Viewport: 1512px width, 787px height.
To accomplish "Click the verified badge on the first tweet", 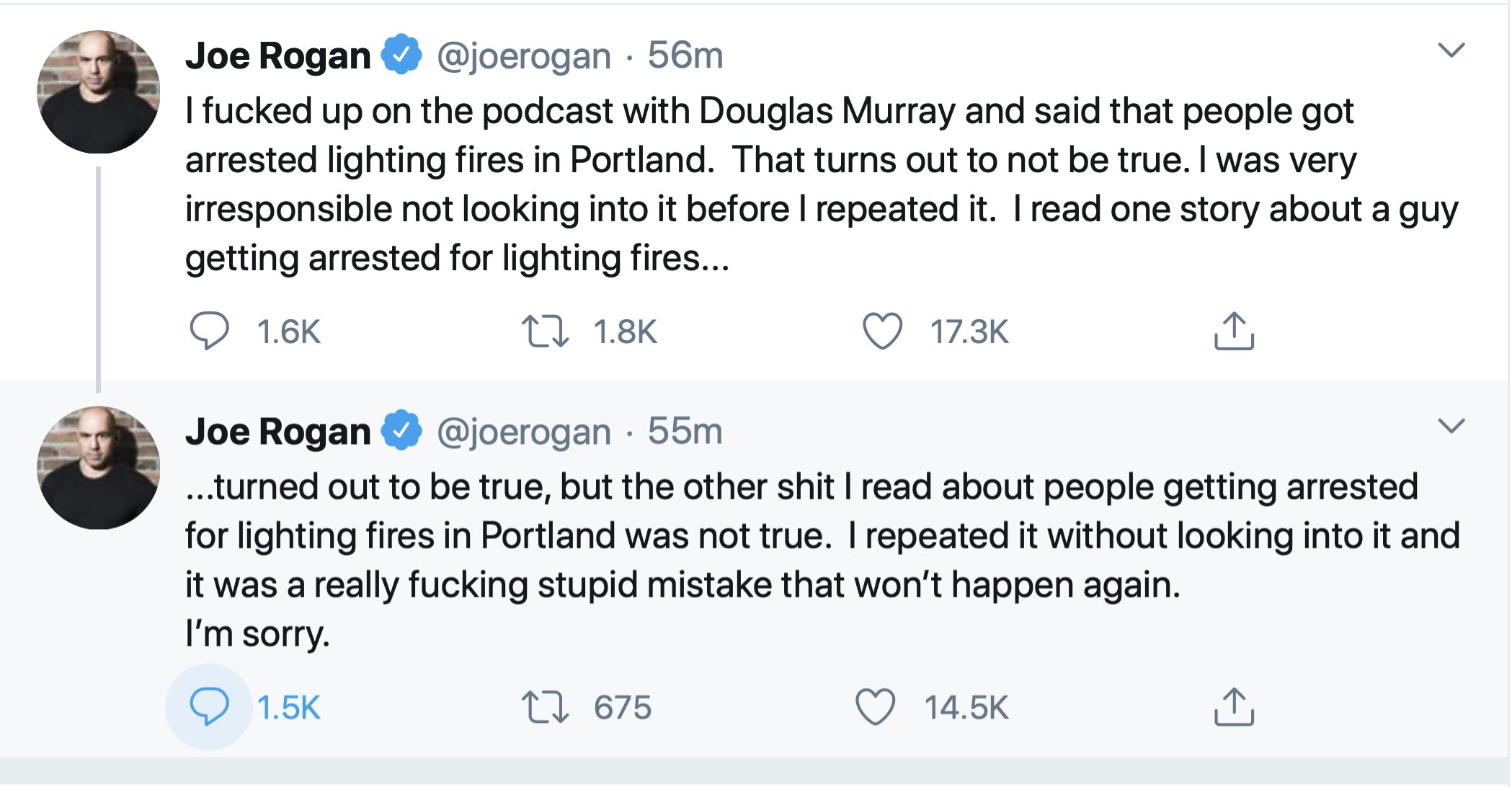I will [401, 54].
